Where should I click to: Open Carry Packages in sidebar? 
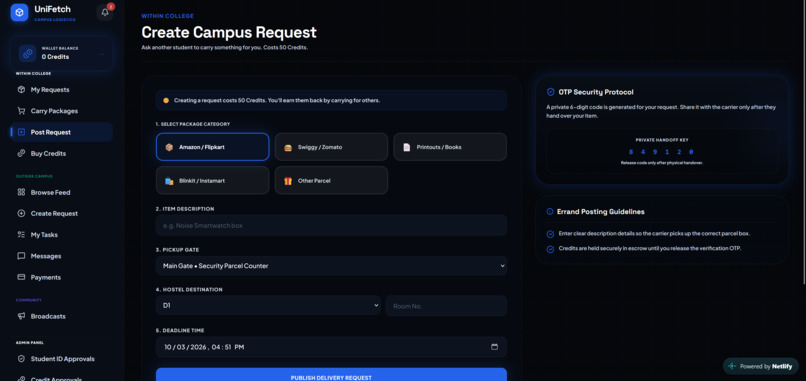[x=62, y=111]
